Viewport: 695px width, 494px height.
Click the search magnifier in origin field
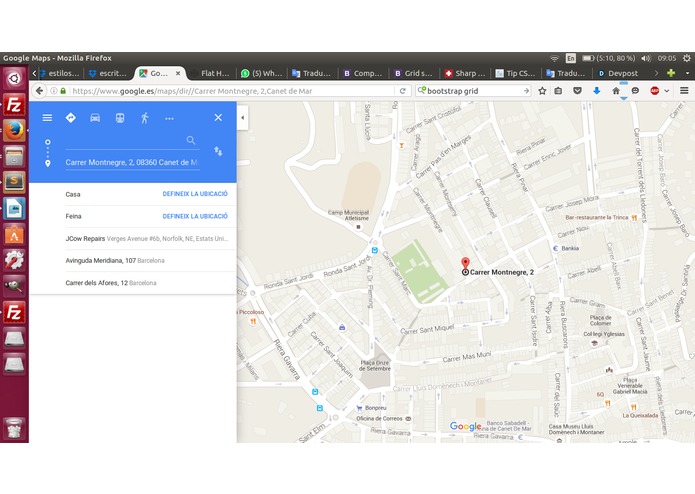191,140
